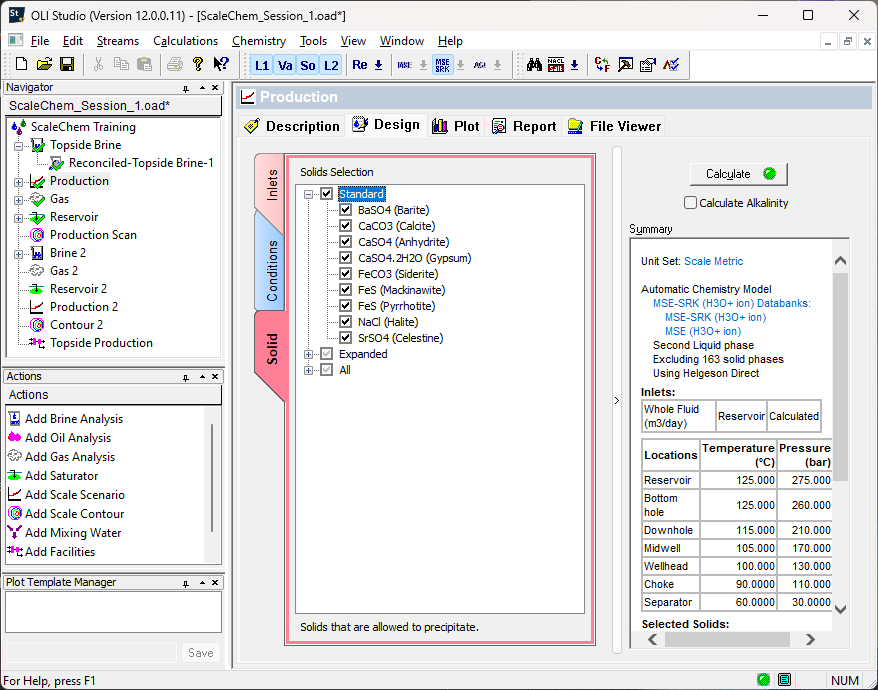Uncheck FeCO3 (Siderite) solid
Image resolution: width=878 pixels, height=690 pixels.
click(x=345, y=274)
